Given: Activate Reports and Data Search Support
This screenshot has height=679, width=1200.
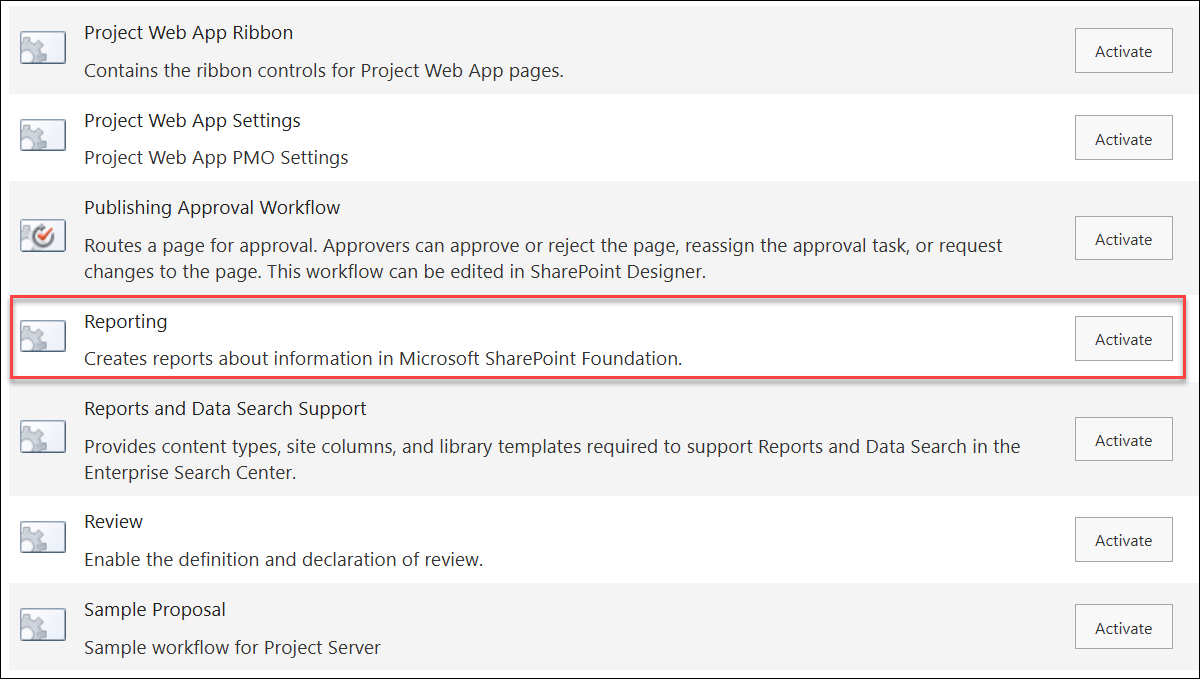Looking at the screenshot, I should (1123, 439).
